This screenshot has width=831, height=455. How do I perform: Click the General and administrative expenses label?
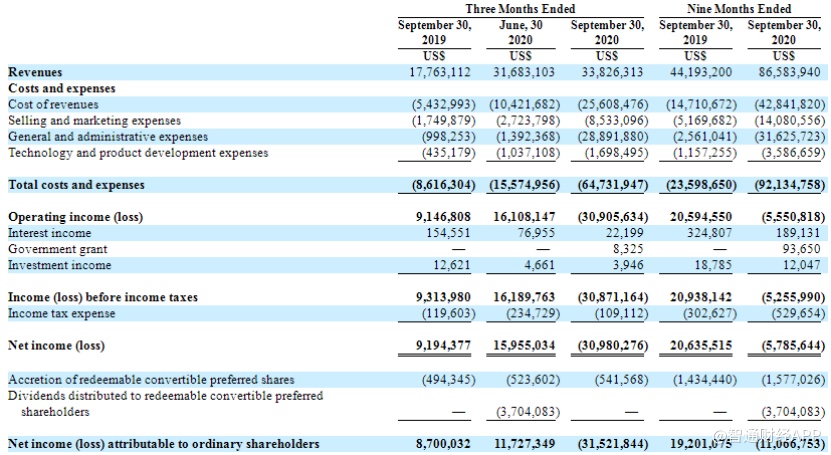pos(108,136)
